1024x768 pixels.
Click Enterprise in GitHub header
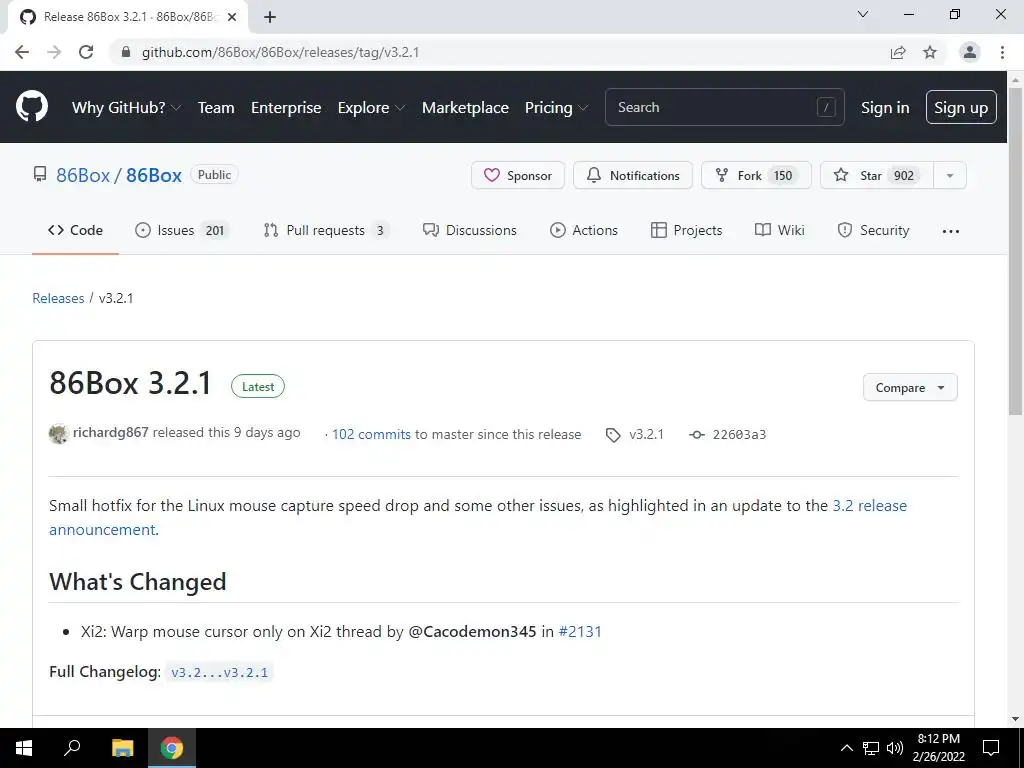coord(286,108)
